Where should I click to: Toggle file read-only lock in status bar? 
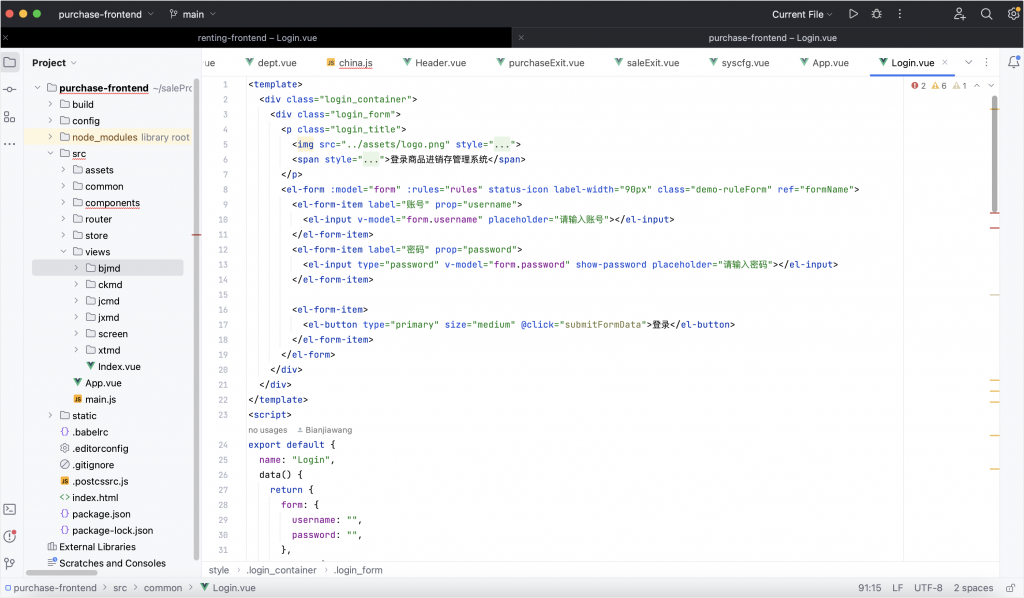pos(1008,588)
